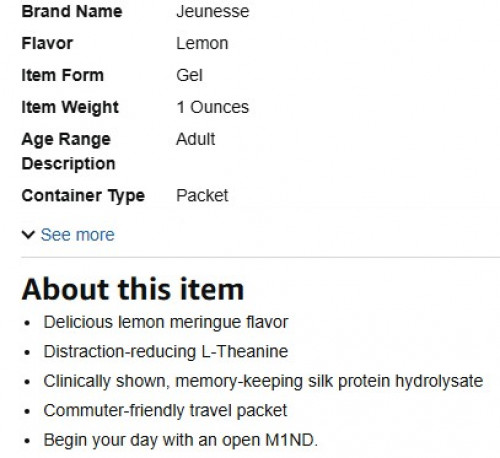Expand the See more chevron arrow
This screenshot has height=458, width=500.
point(28,235)
